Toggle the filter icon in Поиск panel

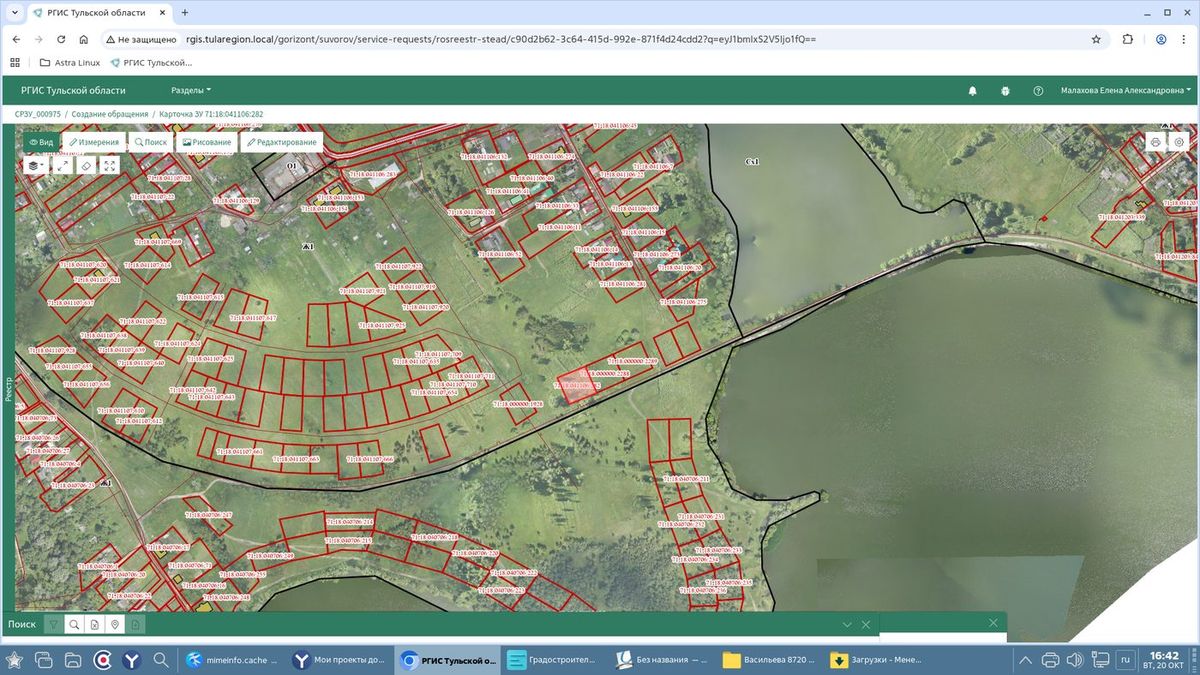[x=54, y=624]
